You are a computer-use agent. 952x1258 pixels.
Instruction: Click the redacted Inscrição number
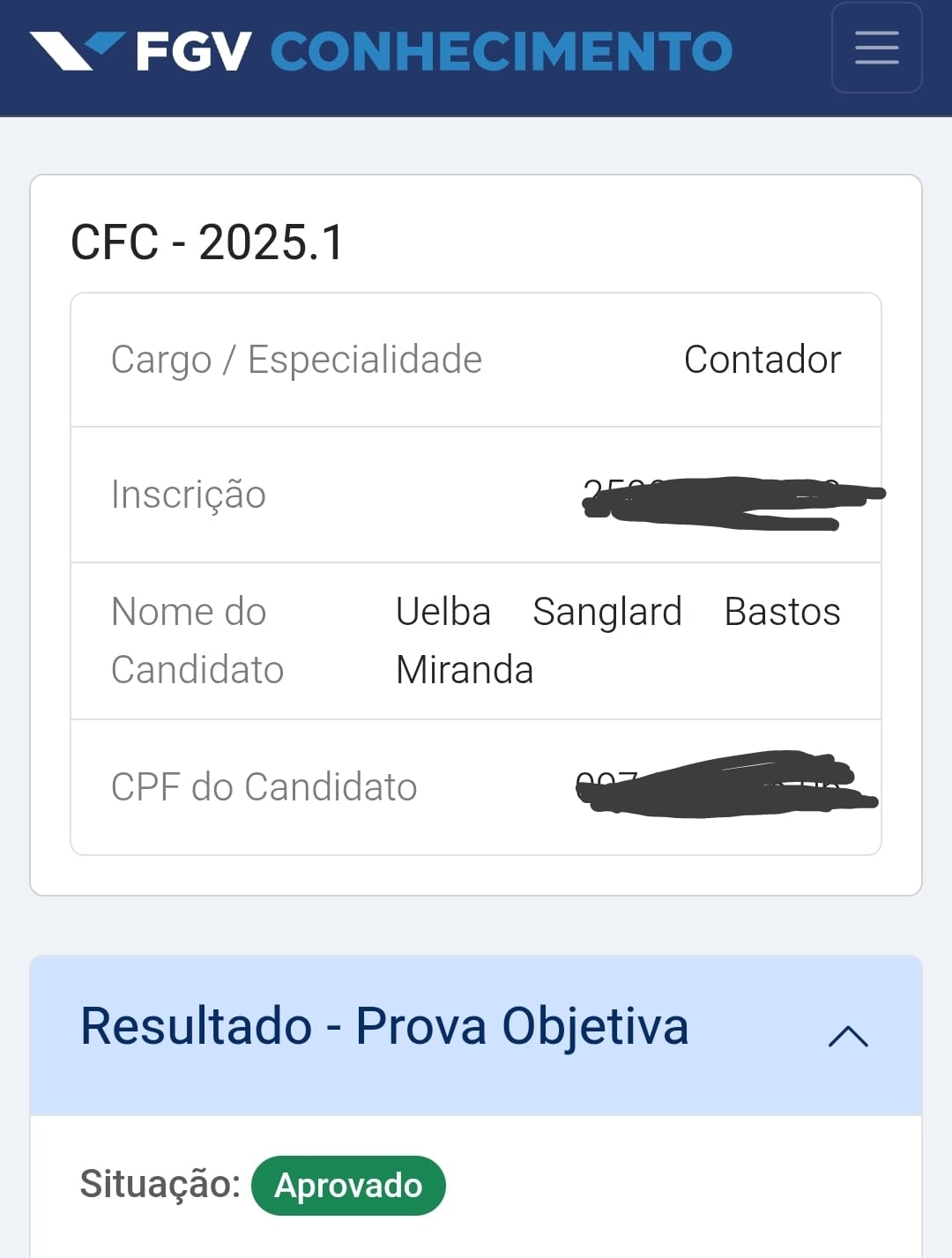(x=732, y=502)
